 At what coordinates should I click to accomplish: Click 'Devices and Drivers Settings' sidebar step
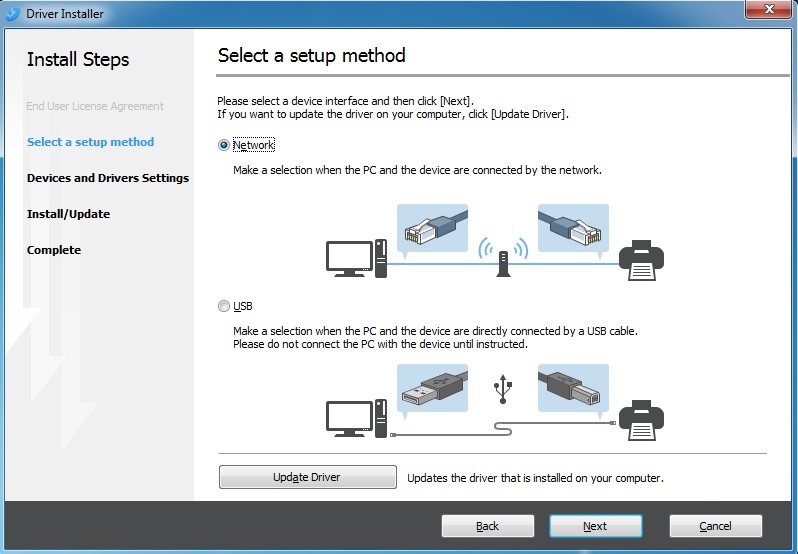pos(108,178)
